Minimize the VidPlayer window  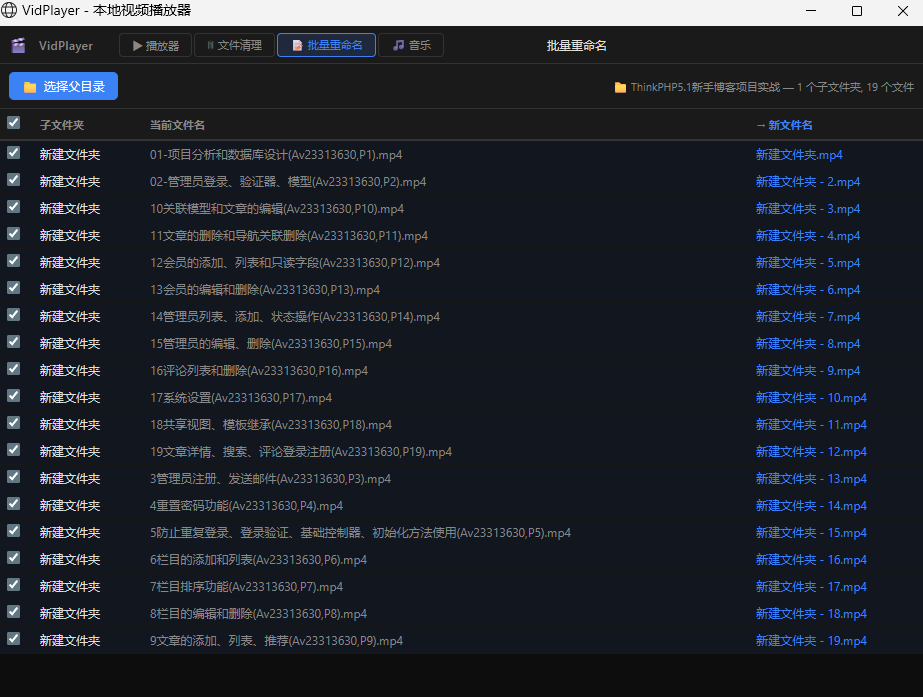click(x=811, y=11)
